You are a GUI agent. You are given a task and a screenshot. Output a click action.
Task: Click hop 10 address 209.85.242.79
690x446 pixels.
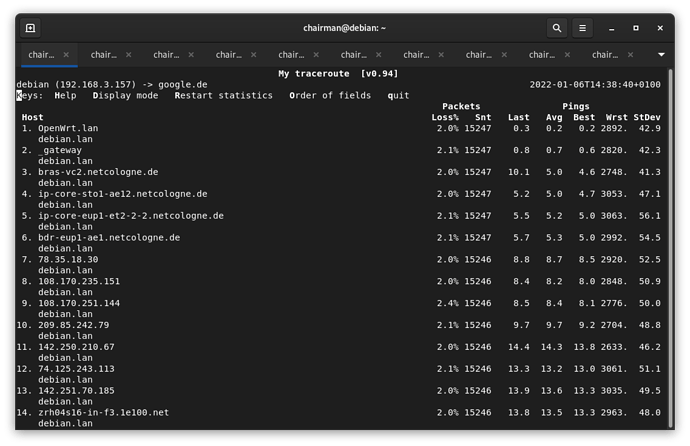point(73,325)
